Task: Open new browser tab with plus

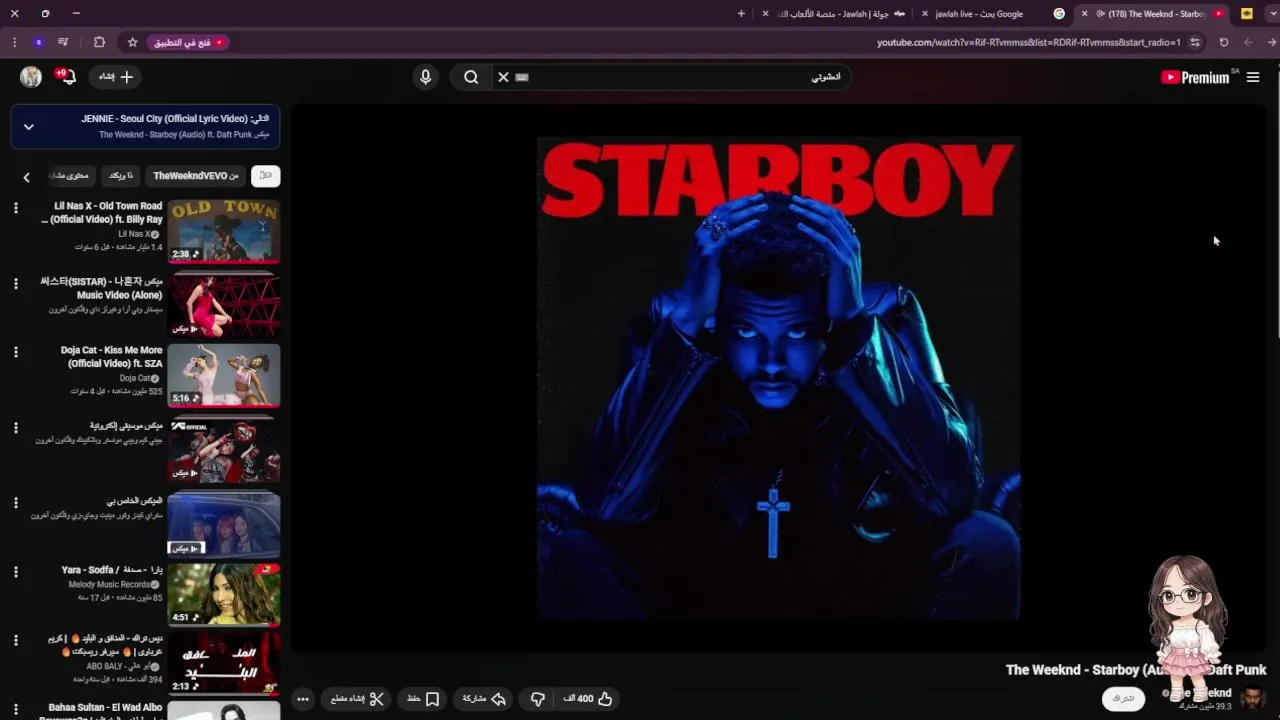Action: click(741, 14)
